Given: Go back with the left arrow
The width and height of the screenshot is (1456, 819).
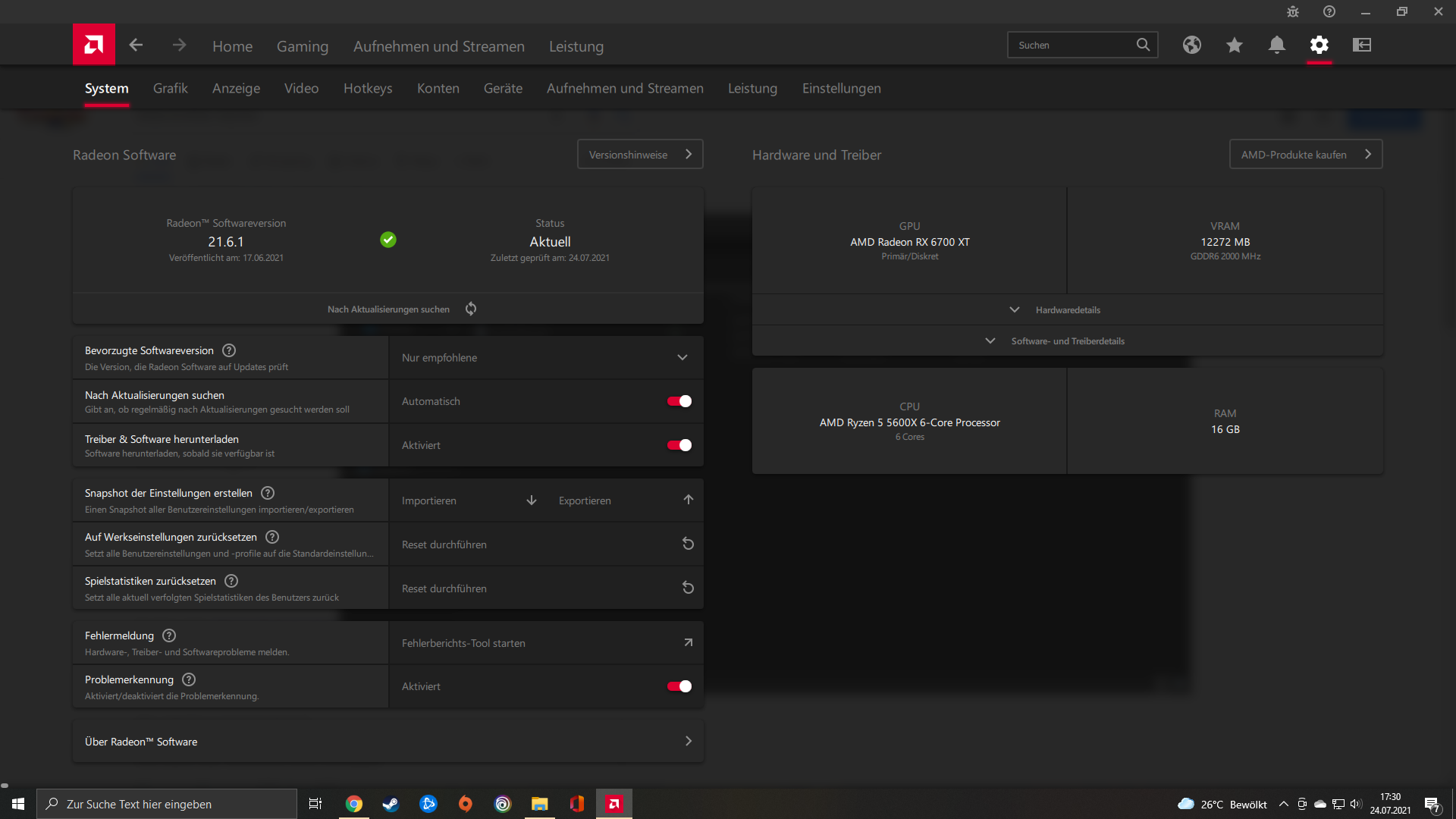Looking at the screenshot, I should pyautogui.click(x=136, y=45).
